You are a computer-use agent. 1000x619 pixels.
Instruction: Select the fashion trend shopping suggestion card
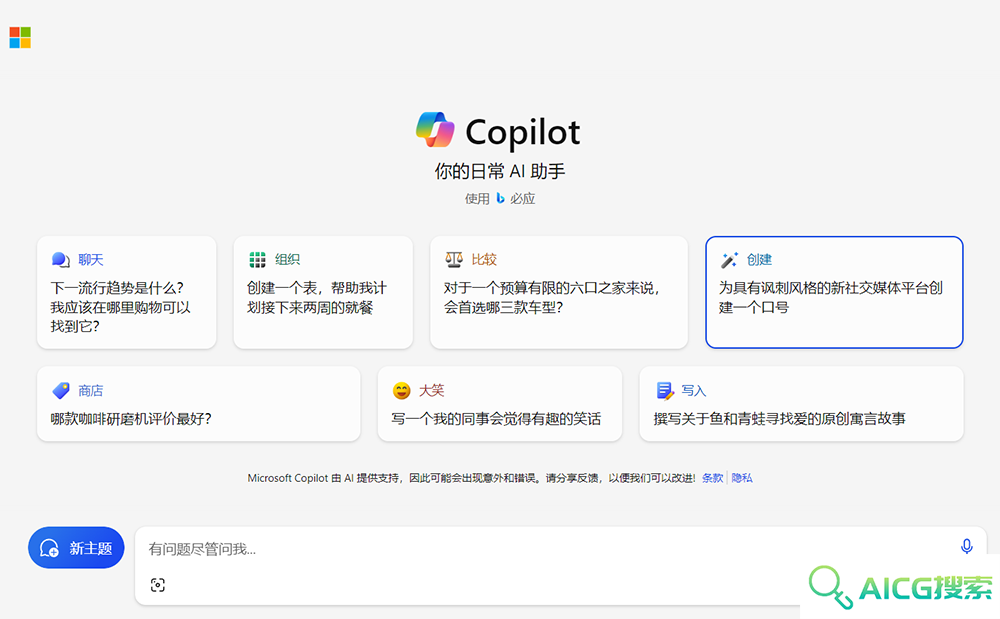pos(126,293)
